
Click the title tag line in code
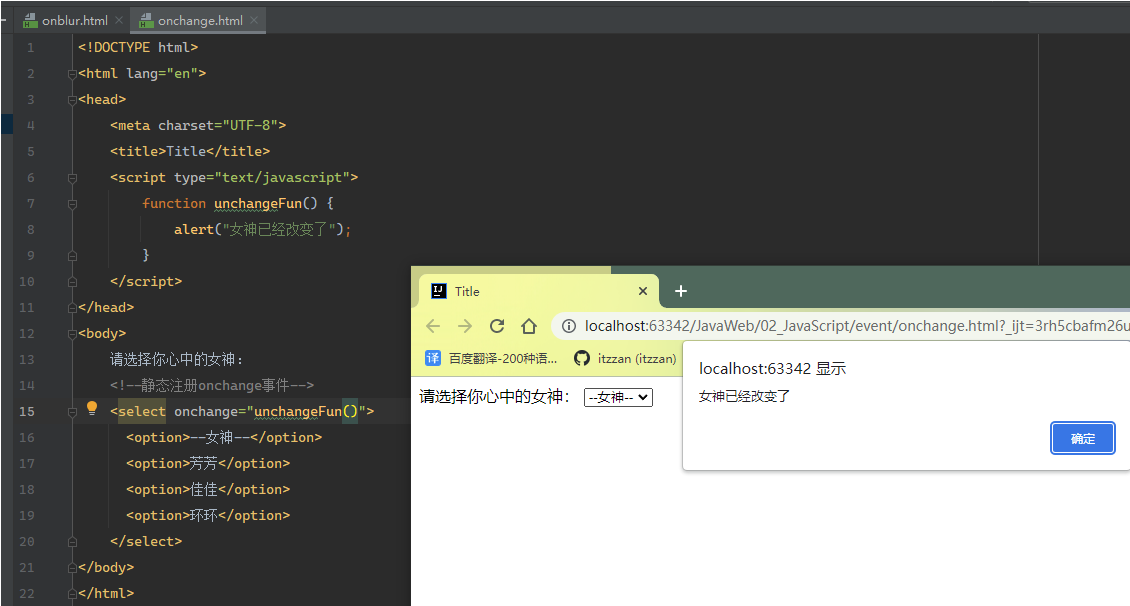coord(190,151)
